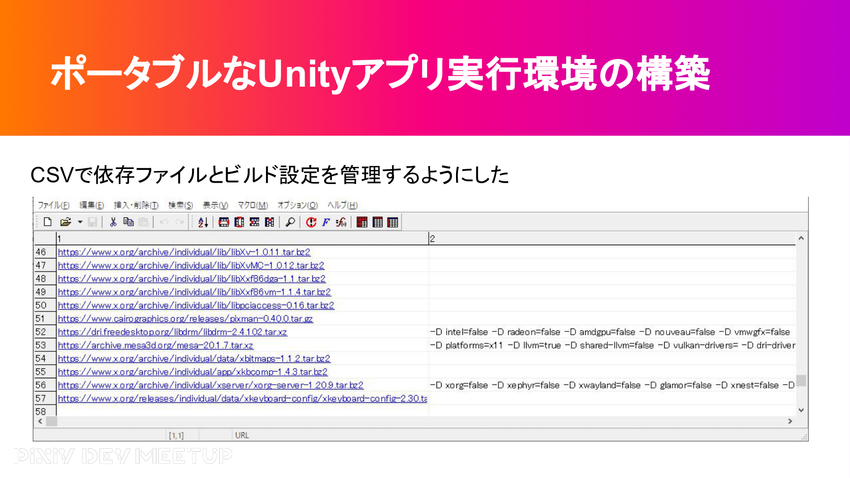Click the pixman-0.40.0.tar.gz link
This screenshot has width=850, height=478.
(185, 318)
